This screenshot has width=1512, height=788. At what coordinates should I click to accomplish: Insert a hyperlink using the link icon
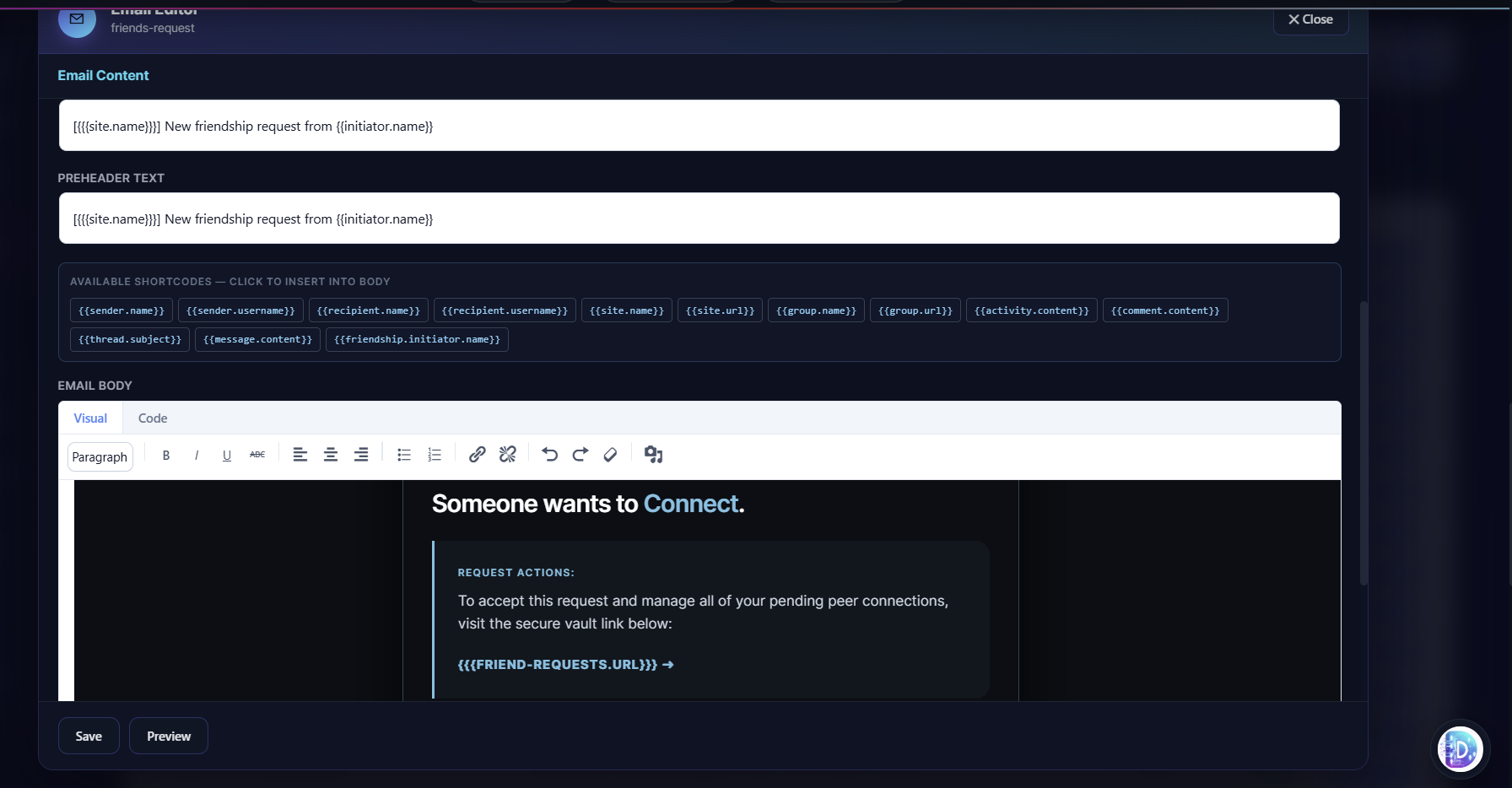[477, 455]
